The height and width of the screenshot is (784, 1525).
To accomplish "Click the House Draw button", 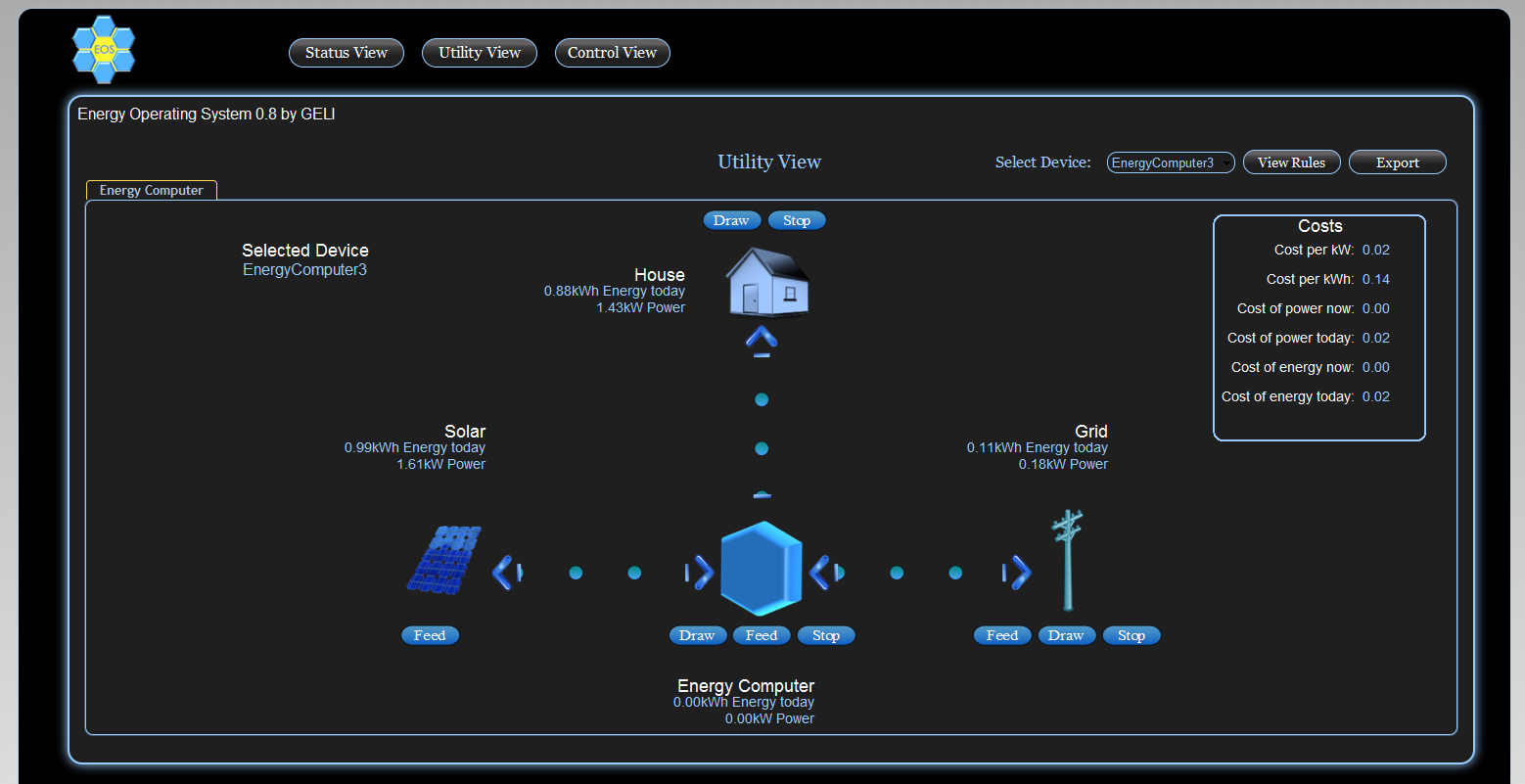I will 732,220.
